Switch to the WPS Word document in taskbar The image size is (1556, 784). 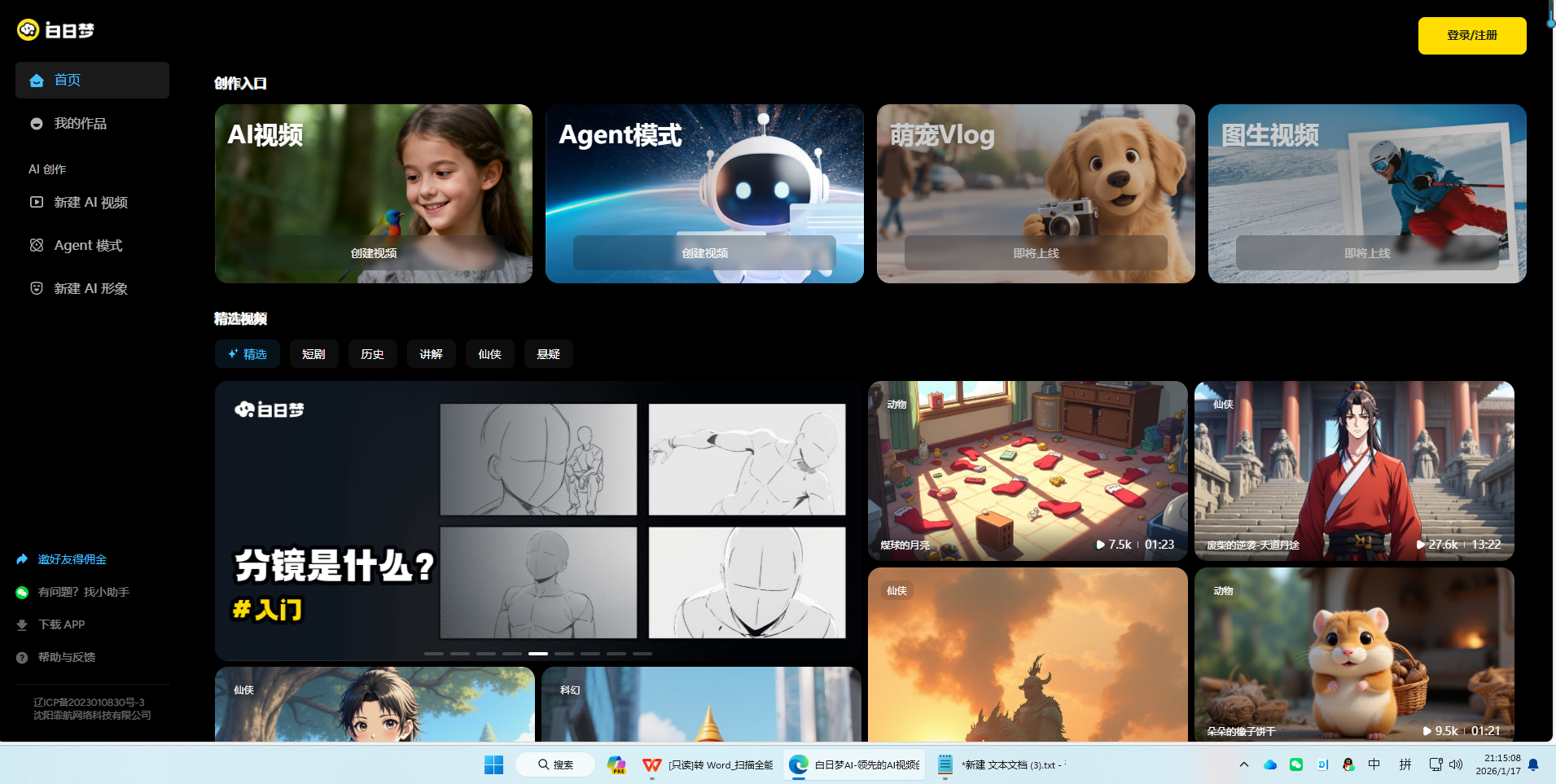click(708, 764)
